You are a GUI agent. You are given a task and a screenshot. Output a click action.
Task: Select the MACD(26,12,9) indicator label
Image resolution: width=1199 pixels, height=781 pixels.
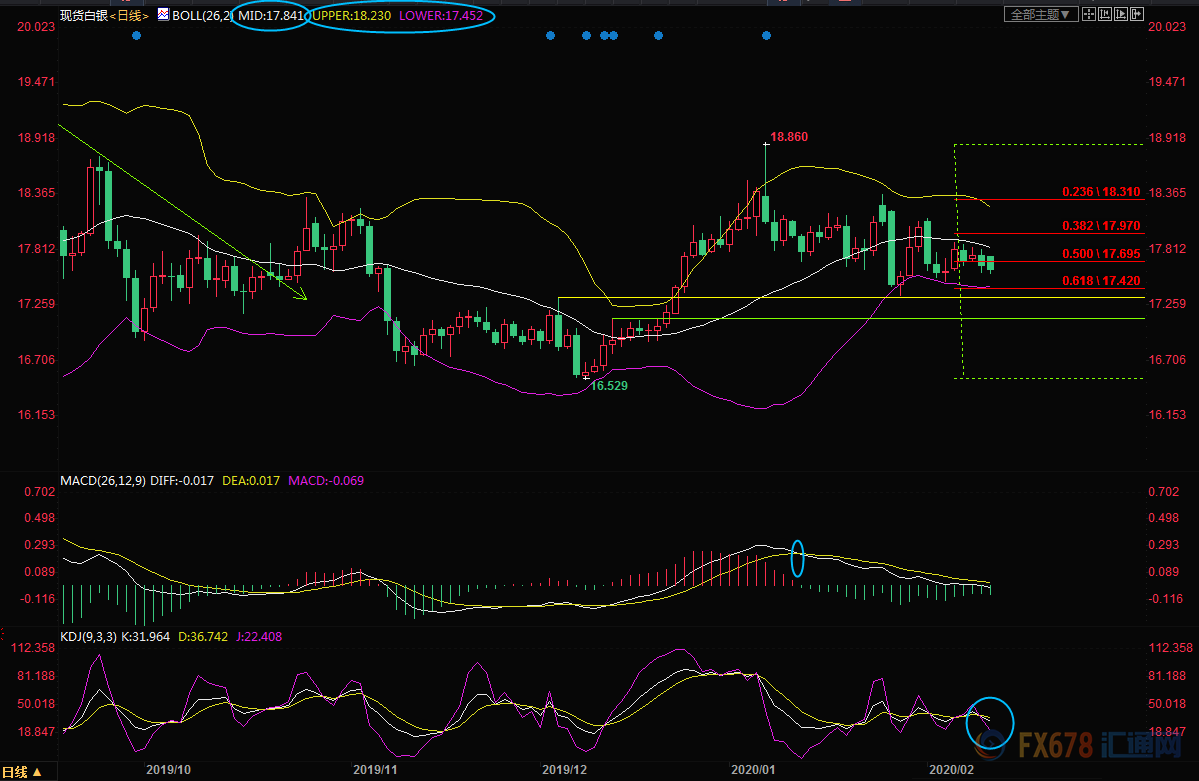tap(103, 481)
